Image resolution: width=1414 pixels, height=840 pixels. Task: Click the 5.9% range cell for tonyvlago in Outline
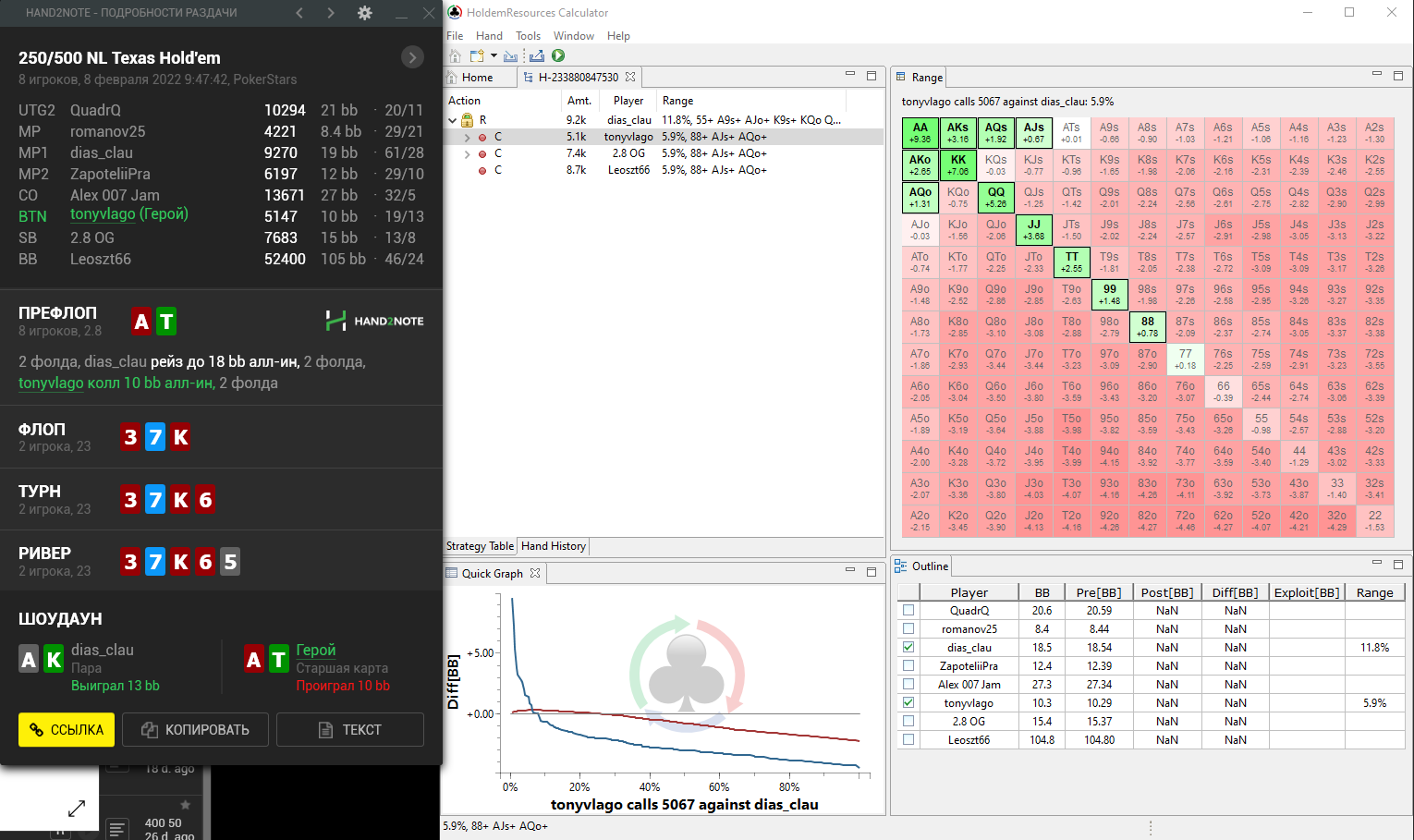pos(1375,703)
